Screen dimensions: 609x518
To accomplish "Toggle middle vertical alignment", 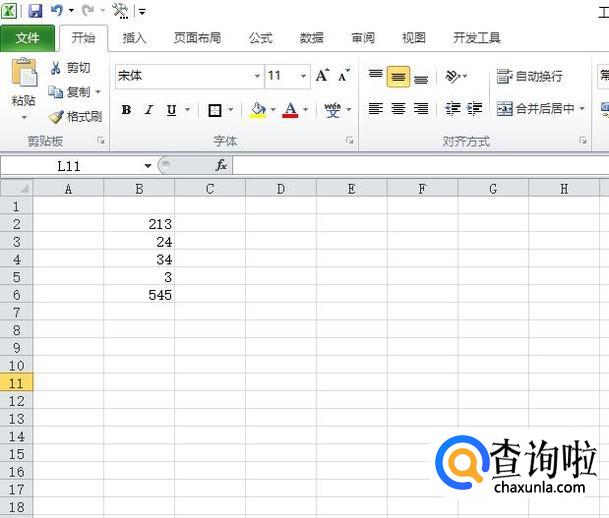I will (398, 77).
